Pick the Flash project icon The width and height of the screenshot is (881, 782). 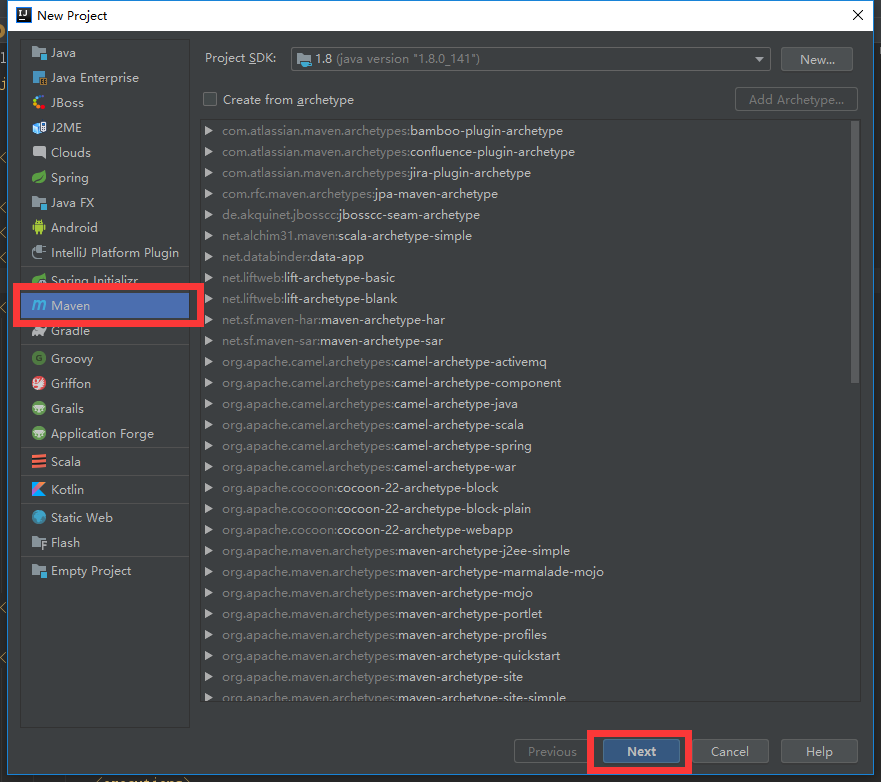(x=39, y=542)
